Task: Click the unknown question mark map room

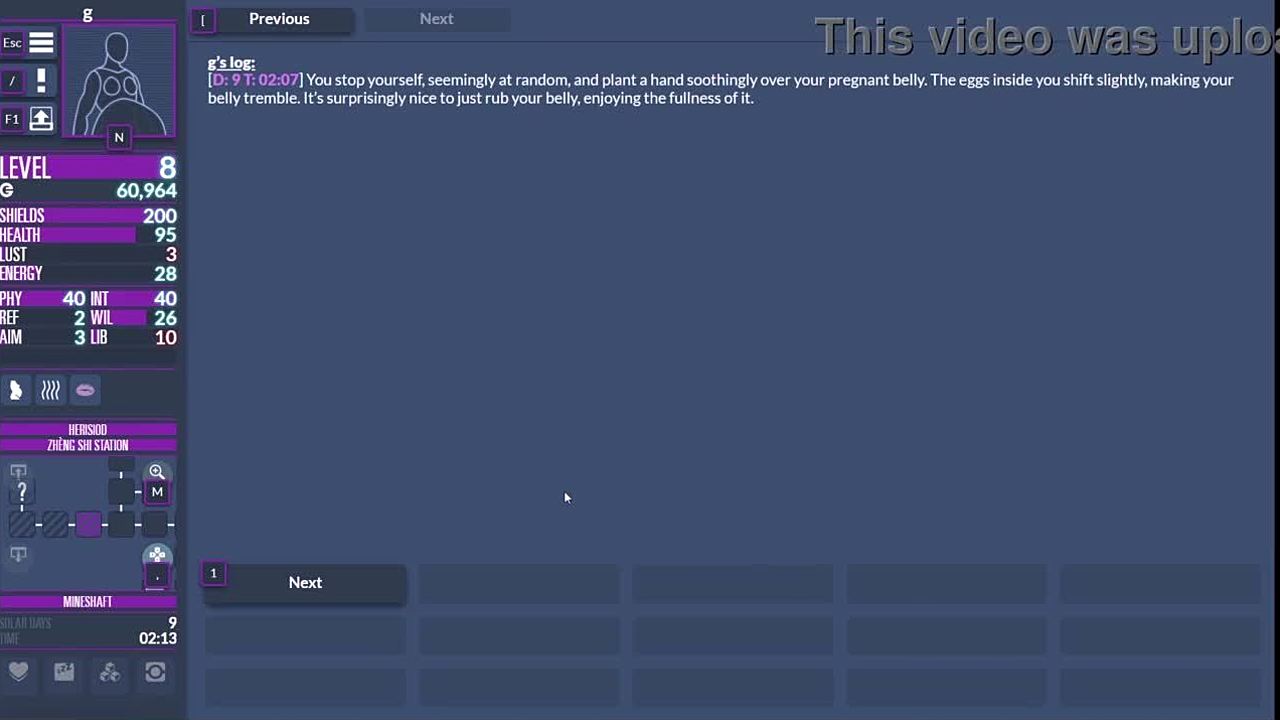Action: [x=22, y=492]
